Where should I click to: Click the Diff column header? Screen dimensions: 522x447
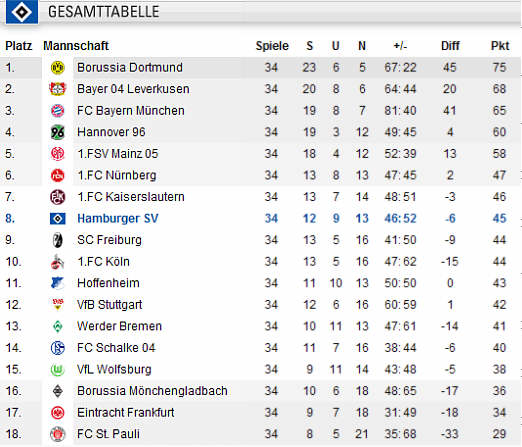point(450,46)
